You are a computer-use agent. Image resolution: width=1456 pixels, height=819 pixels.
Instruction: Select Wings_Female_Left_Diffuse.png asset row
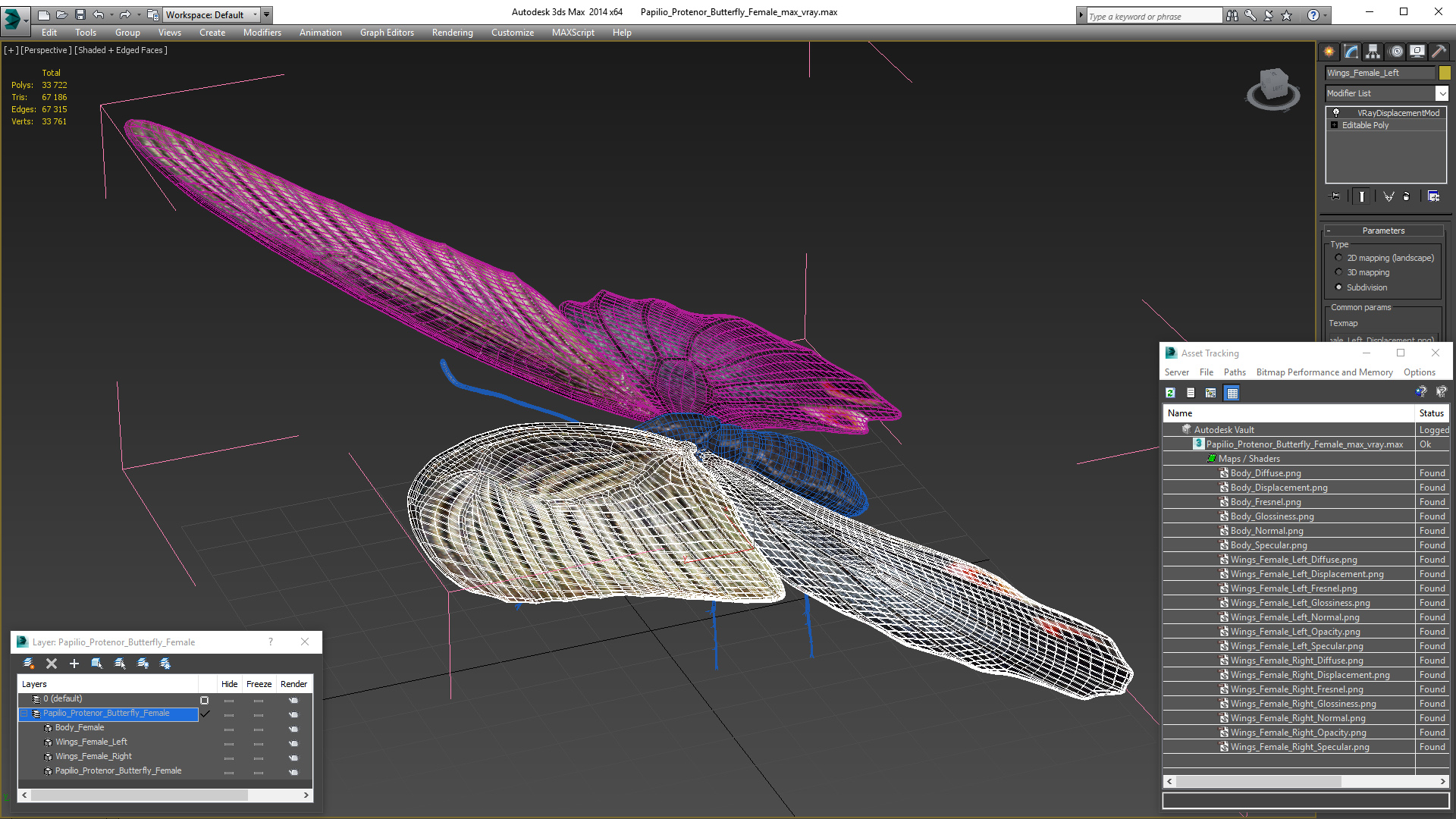tap(1293, 560)
